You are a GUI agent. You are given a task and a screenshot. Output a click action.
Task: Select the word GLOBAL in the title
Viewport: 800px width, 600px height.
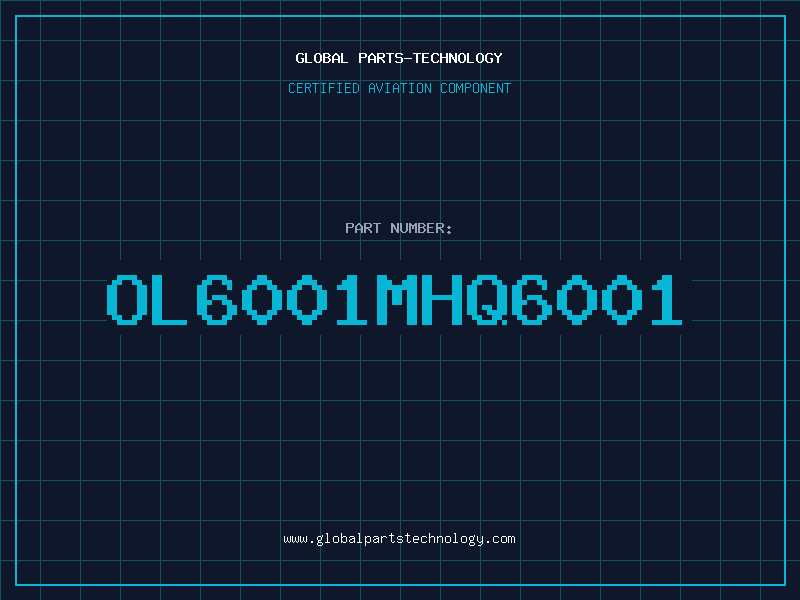coord(322,58)
